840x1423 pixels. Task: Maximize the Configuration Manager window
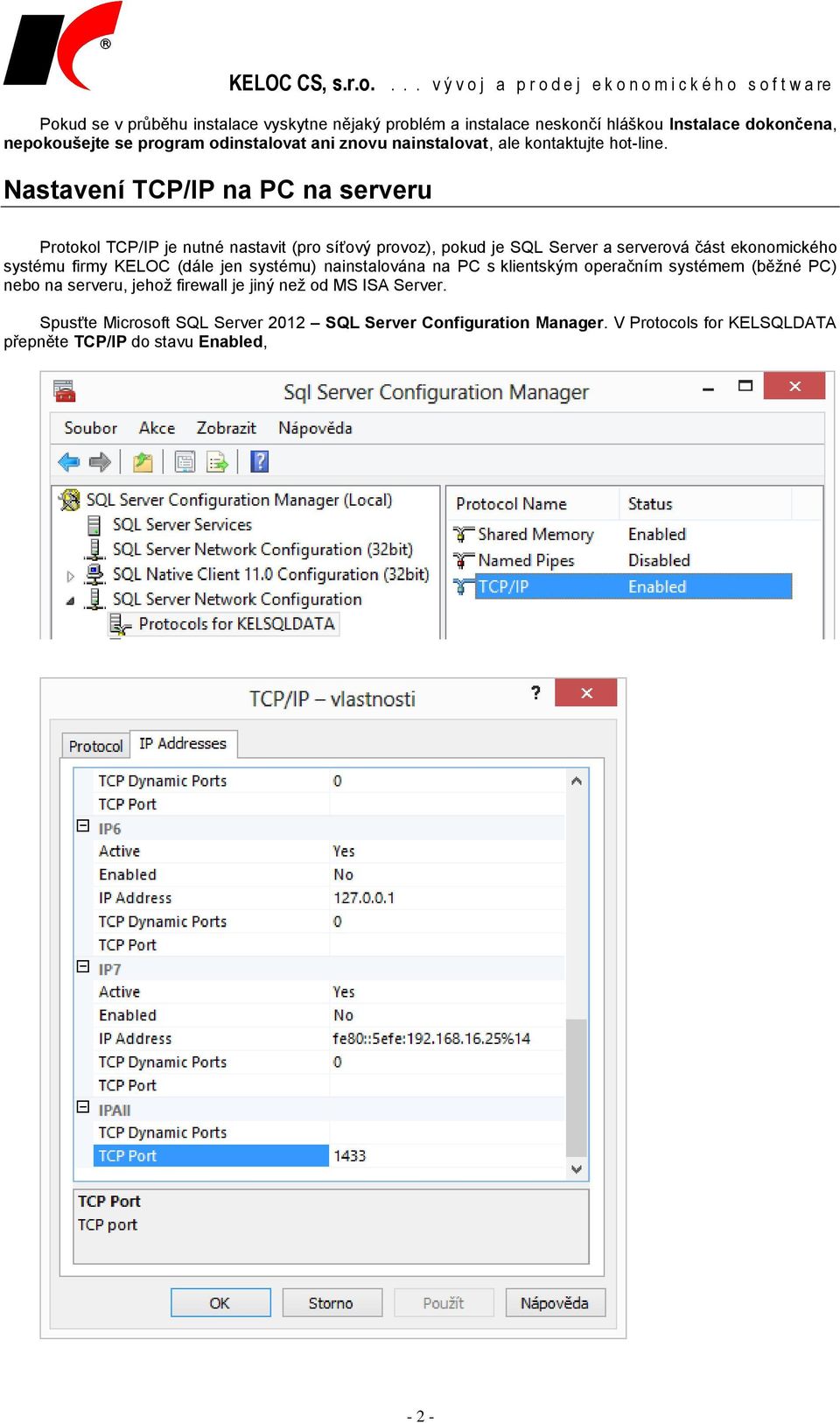tap(745, 386)
